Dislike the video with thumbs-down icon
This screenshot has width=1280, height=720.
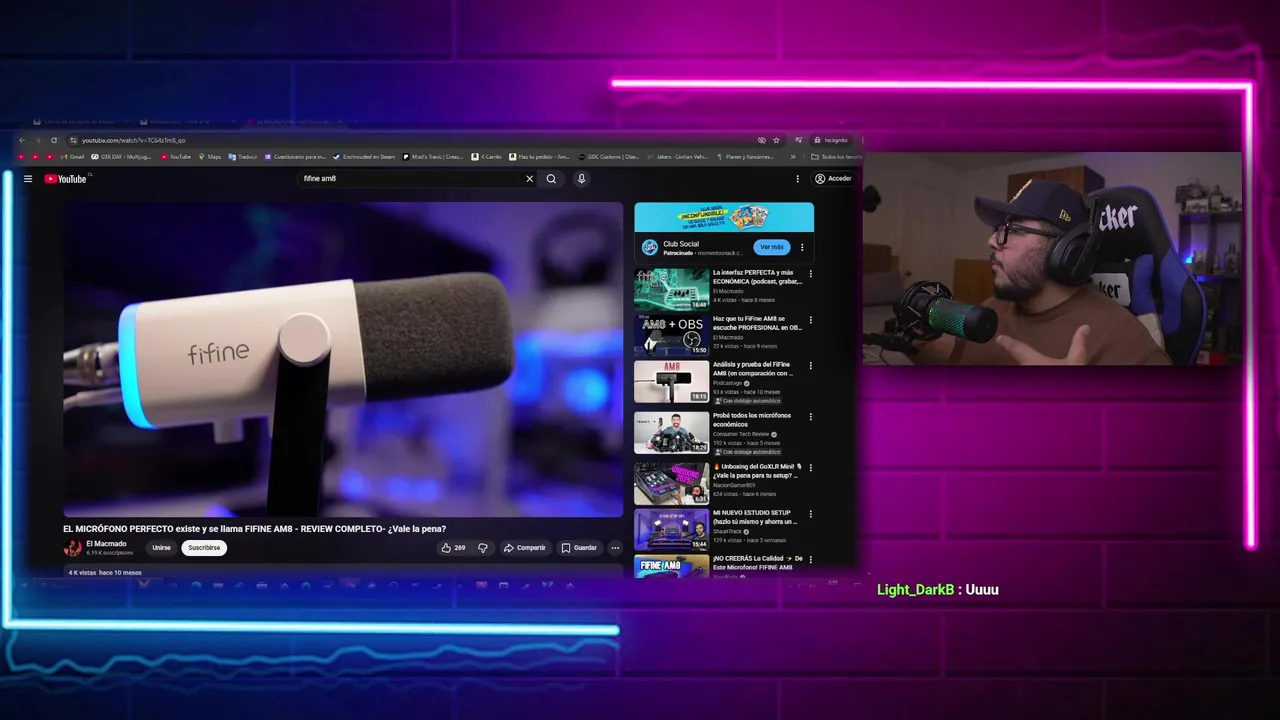(483, 548)
